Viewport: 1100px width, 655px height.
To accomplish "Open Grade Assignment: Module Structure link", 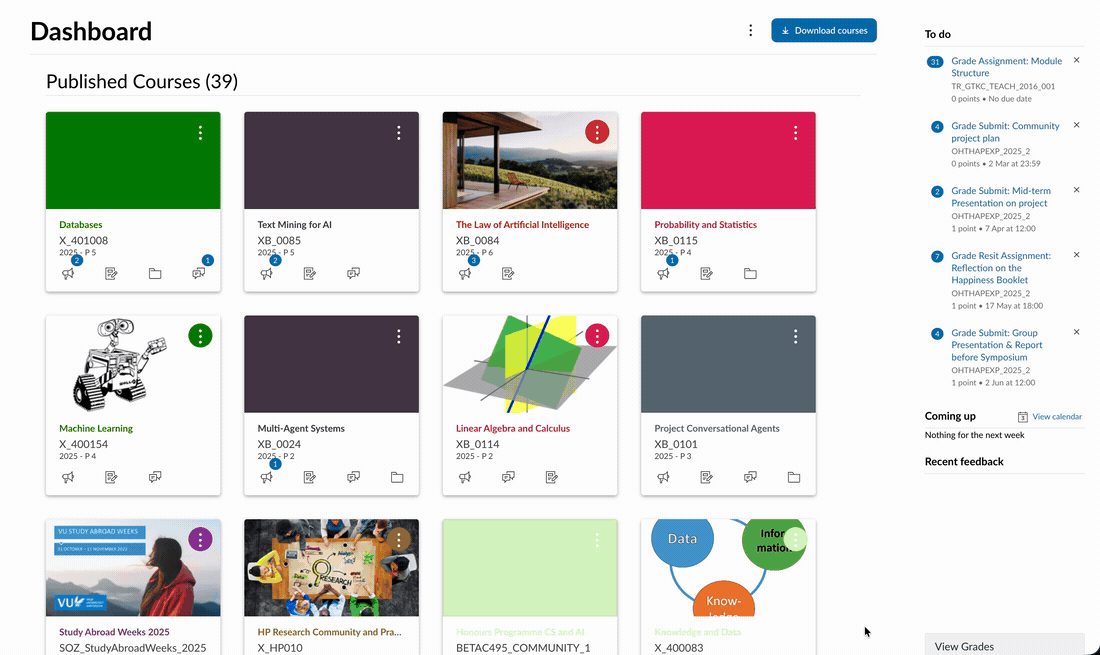I will (1007, 67).
